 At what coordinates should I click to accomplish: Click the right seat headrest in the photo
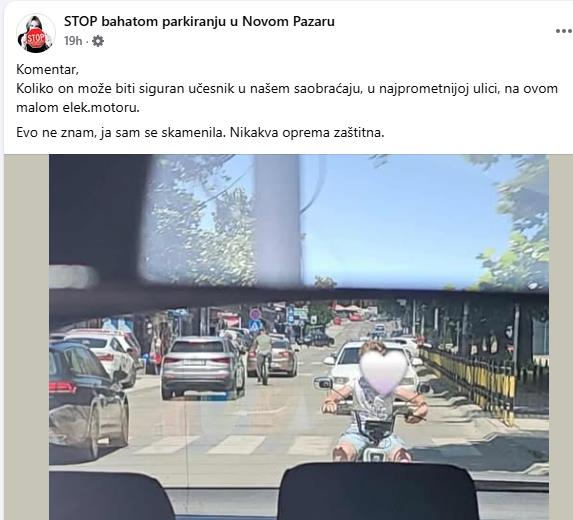pyautogui.click(x=378, y=491)
